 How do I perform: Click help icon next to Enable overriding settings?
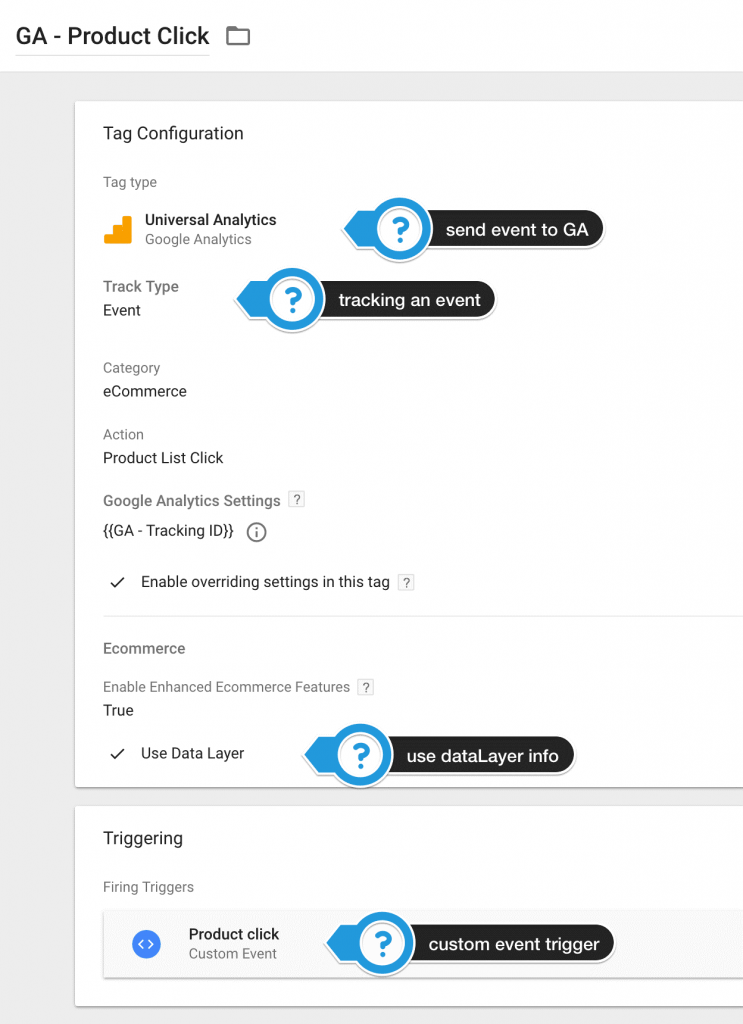pyautogui.click(x=406, y=582)
